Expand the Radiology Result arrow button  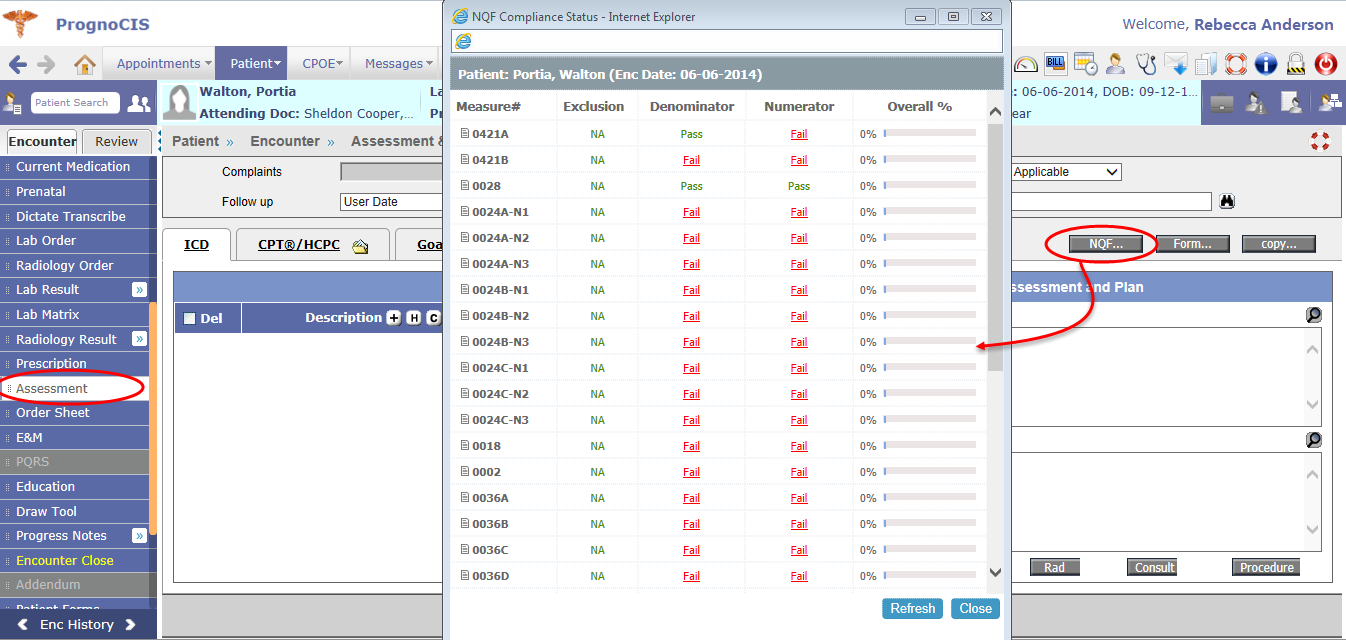(140, 339)
